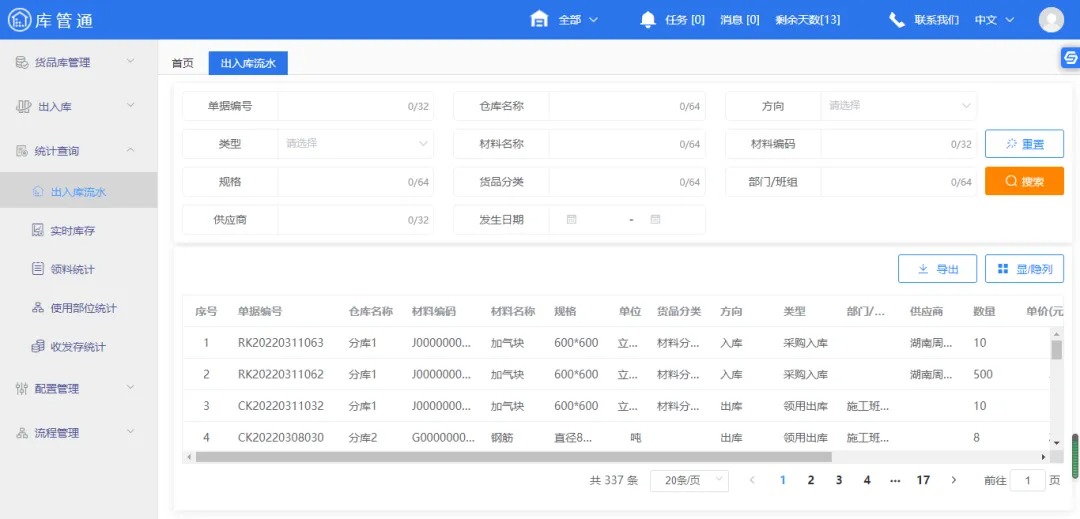
Task: Open the 任务 notification bell
Action: pos(648,20)
